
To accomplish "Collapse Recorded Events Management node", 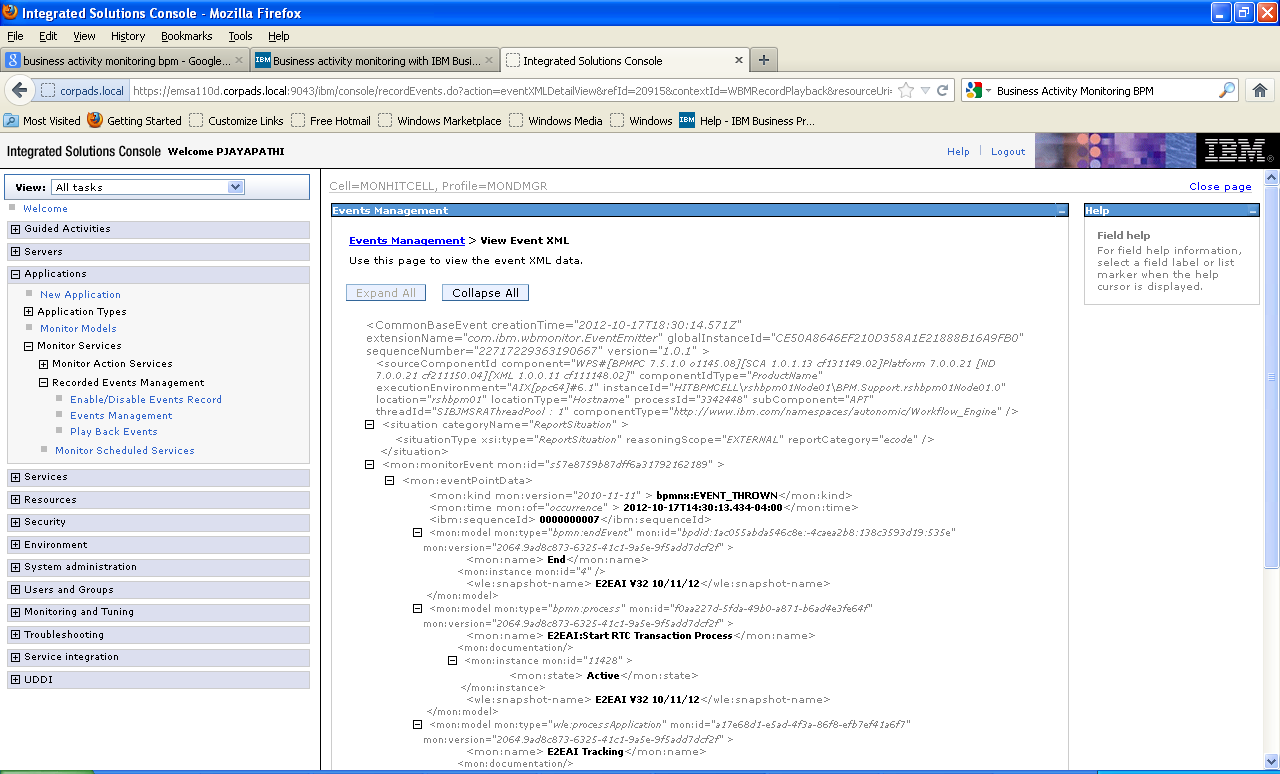I will click(43, 383).
